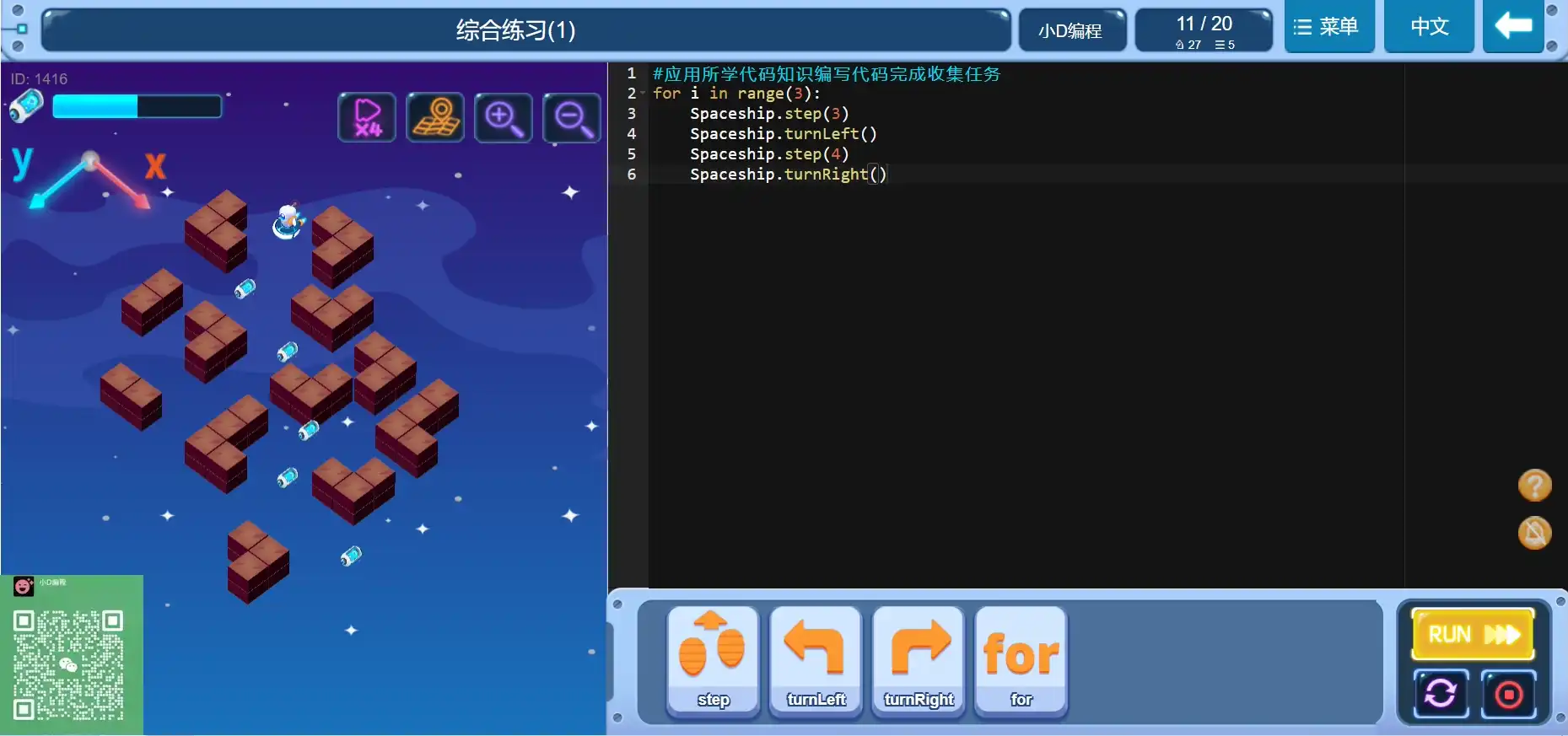Insert the for loop code block

[1021, 661]
